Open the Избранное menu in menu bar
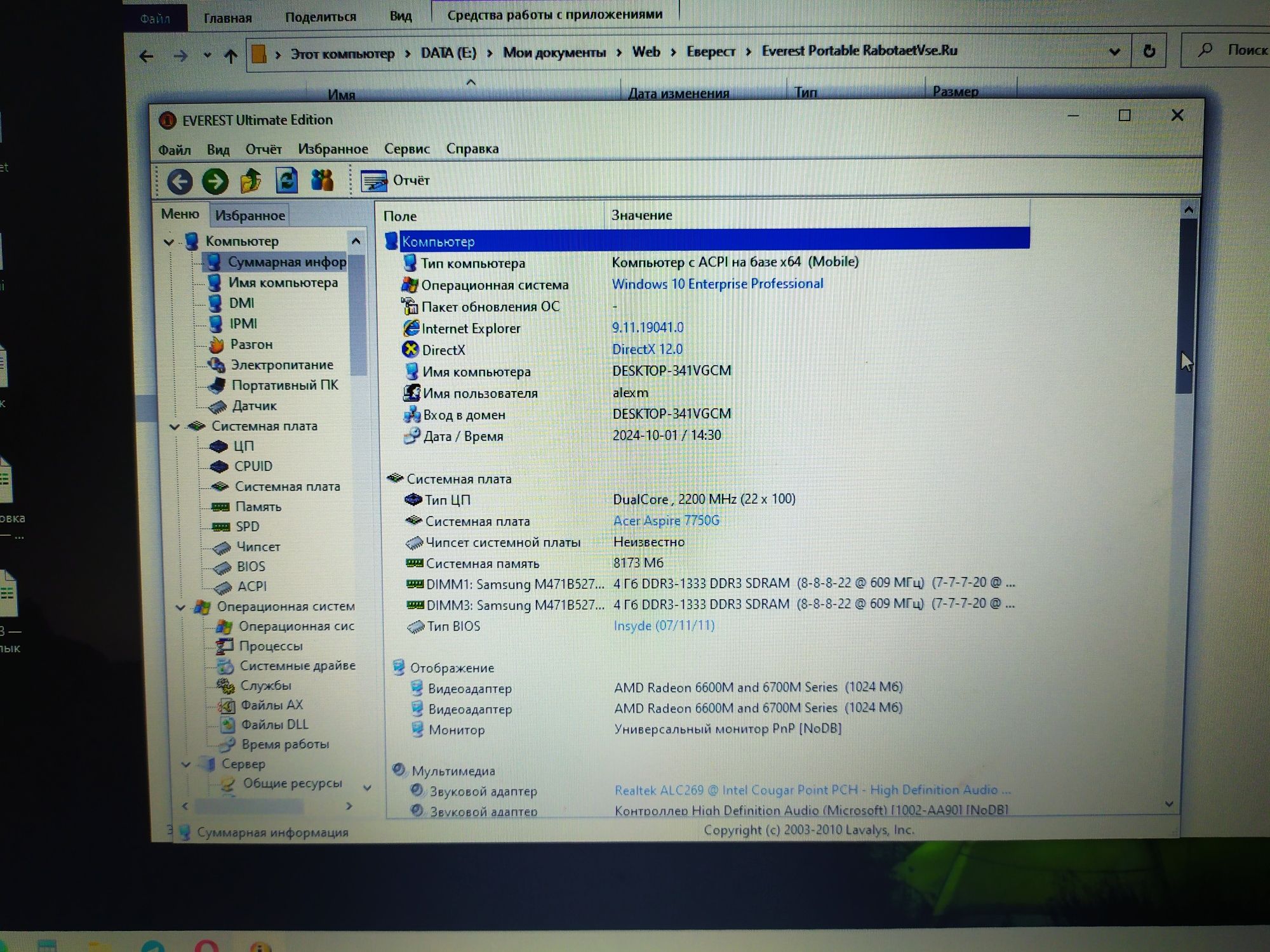The height and width of the screenshot is (952, 1270). tap(333, 149)
